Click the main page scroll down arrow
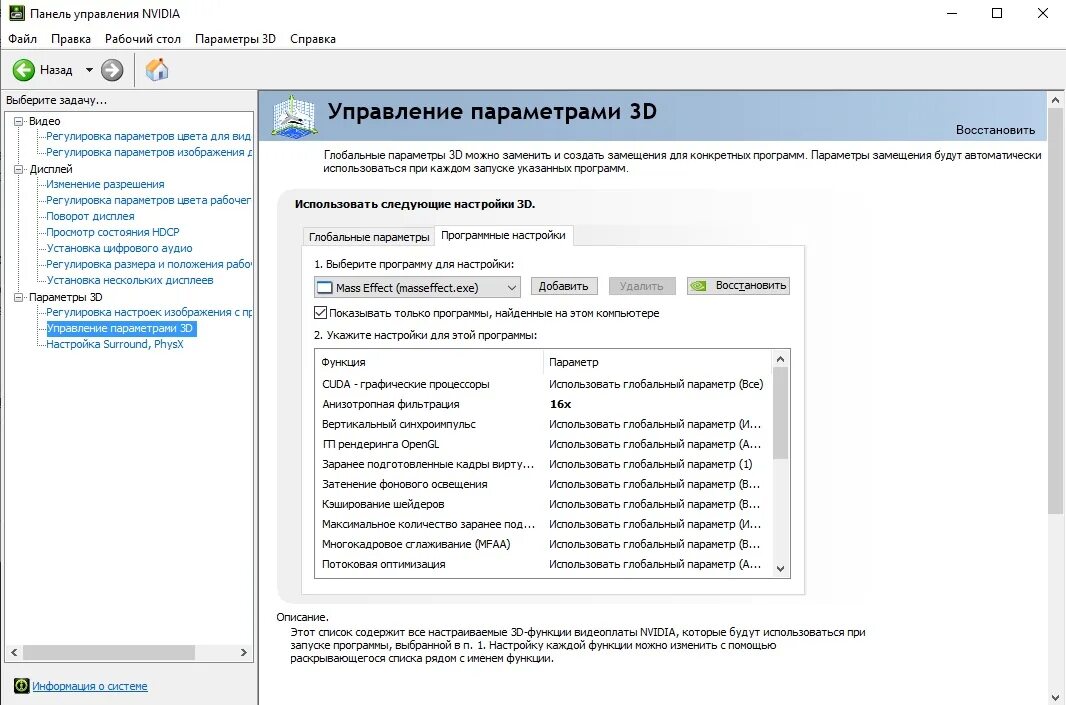Viewport: 1066px width, 705px height. point(1055,697)
